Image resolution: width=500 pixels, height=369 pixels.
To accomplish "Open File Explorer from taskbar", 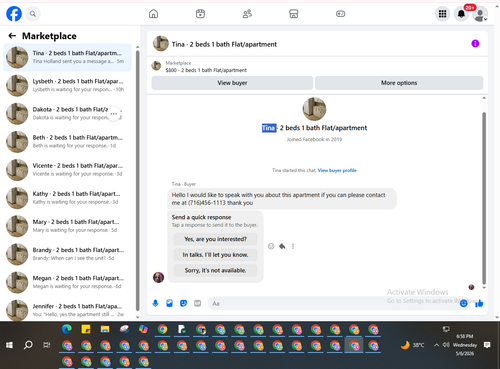I will pos(105,329).
